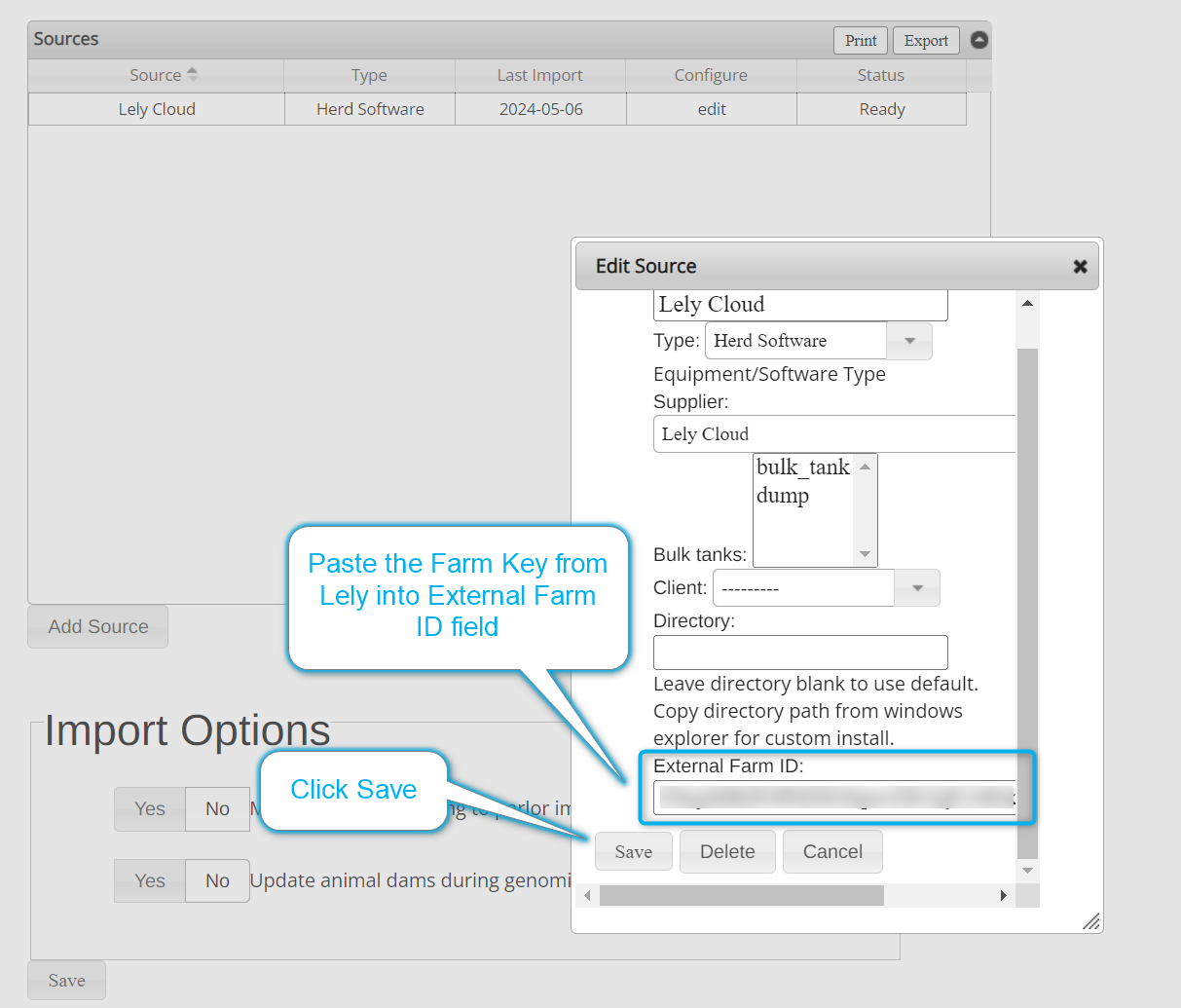Click the Ready status cell
This screenshot has height=1008, width=1181.
pos(882,109)
